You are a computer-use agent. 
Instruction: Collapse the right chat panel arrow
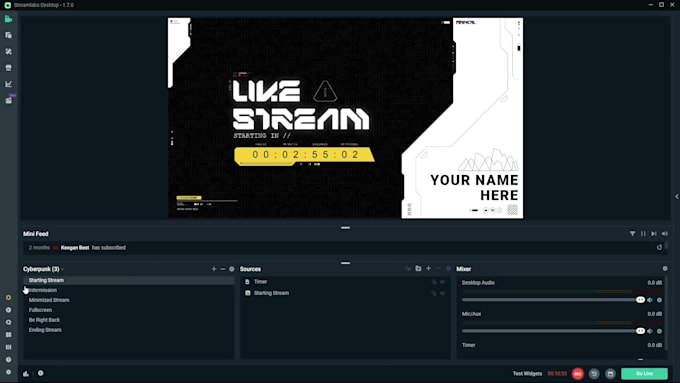click(677, 196)
